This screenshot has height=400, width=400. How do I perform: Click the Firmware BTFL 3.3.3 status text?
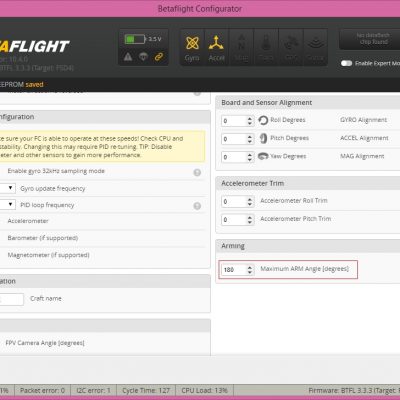click(x=354, y=390)
